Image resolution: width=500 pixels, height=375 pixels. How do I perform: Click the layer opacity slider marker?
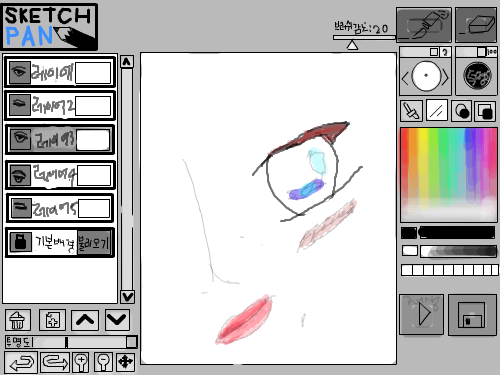(x=66, y=342)
